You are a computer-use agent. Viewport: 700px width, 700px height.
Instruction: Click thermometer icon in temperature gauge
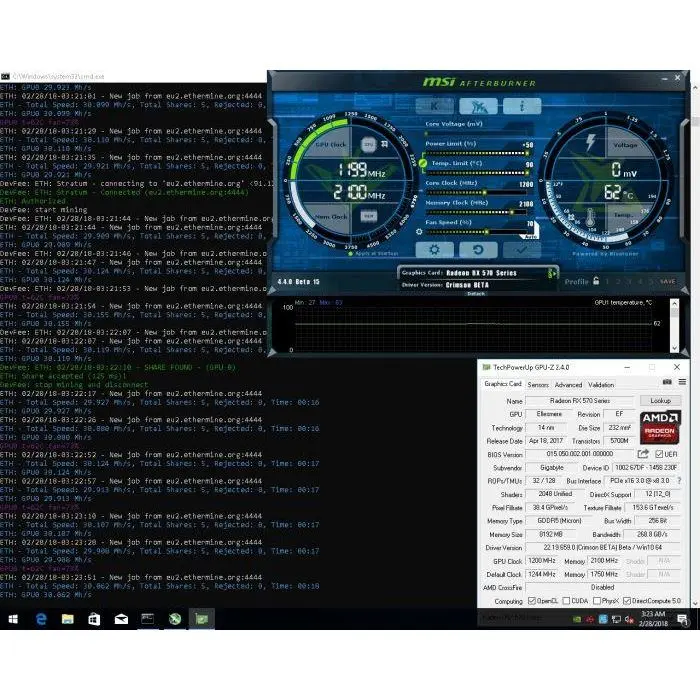[590, 217]
